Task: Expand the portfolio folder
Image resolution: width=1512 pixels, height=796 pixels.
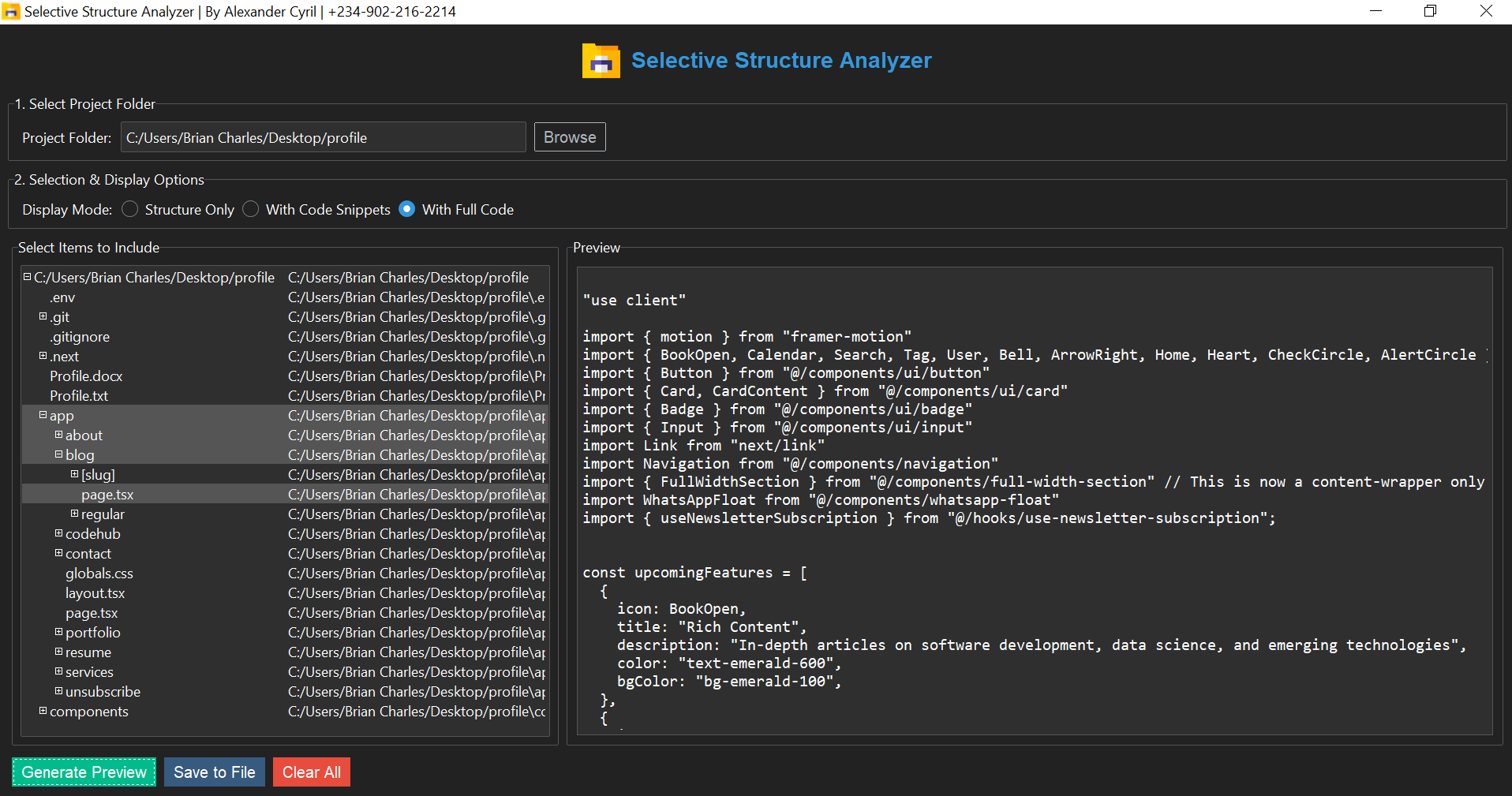Action: click(x=58, y=632)
